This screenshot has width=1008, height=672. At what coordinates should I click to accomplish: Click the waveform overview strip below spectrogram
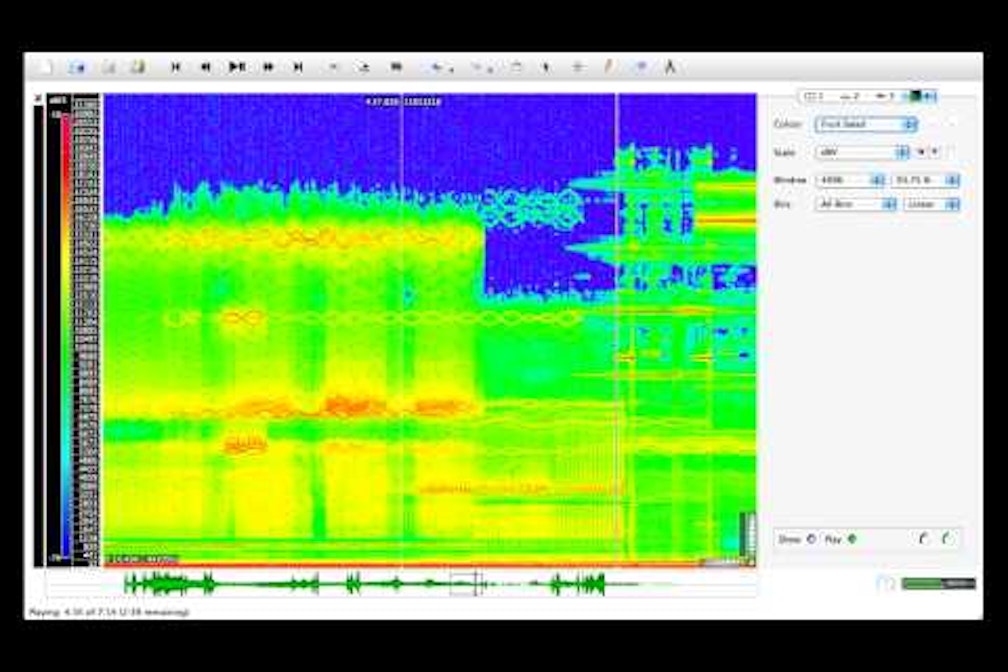[400, 583]
